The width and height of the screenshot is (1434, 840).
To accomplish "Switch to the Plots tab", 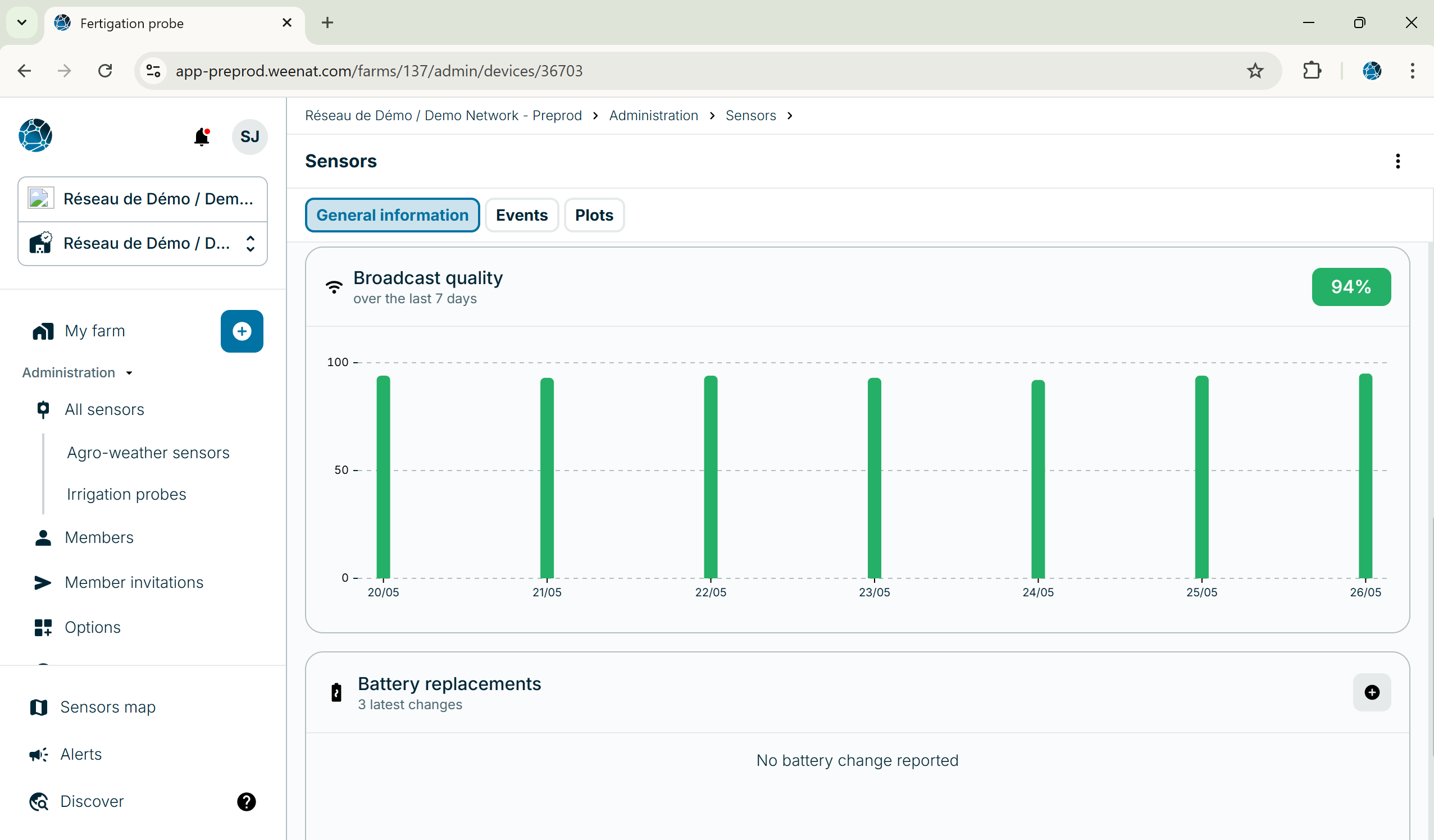I will pyautogui.click(x=594, y=215).
